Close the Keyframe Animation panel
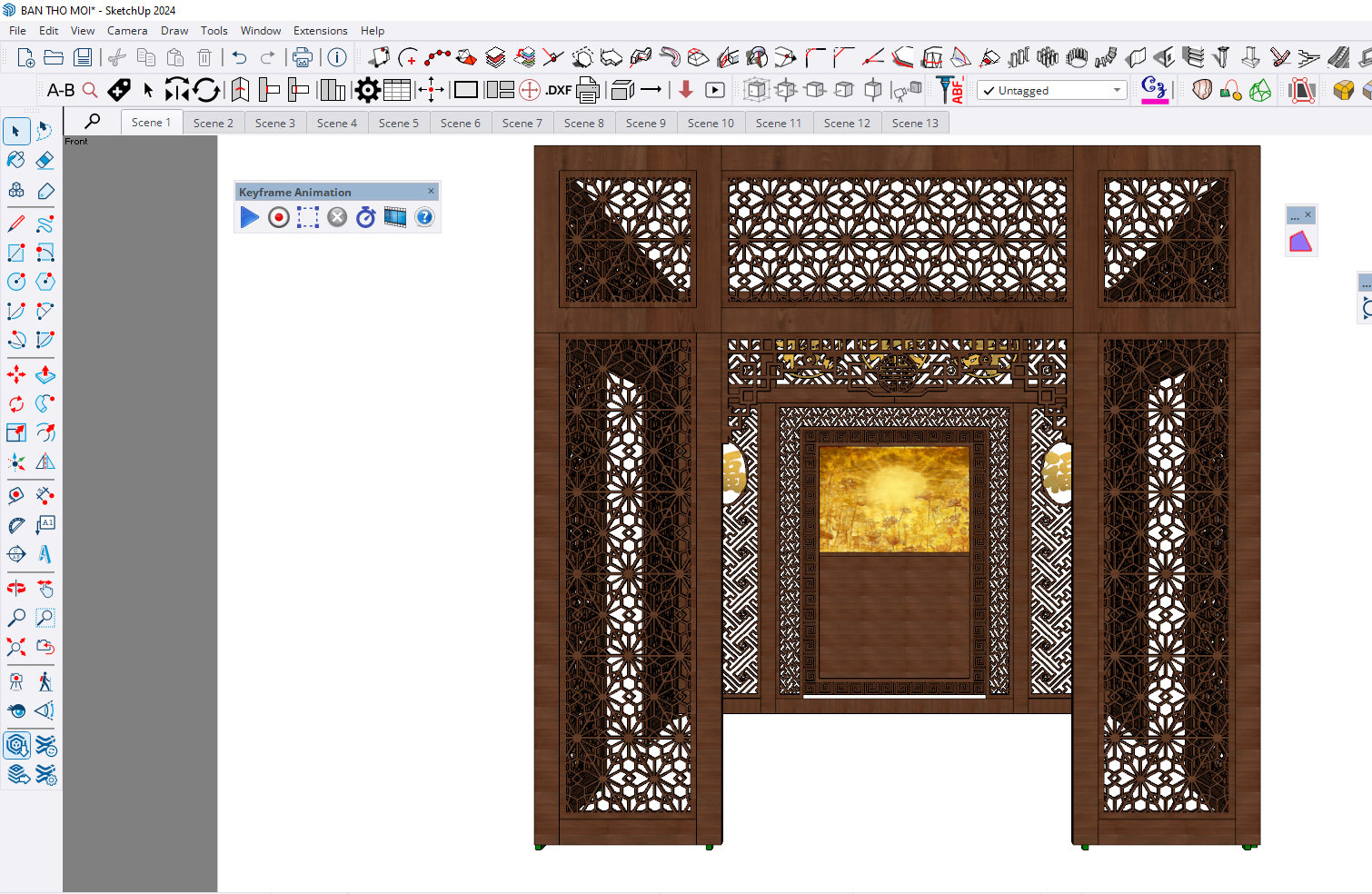Viewport: 1372px width, 894px height. [431, 191]
